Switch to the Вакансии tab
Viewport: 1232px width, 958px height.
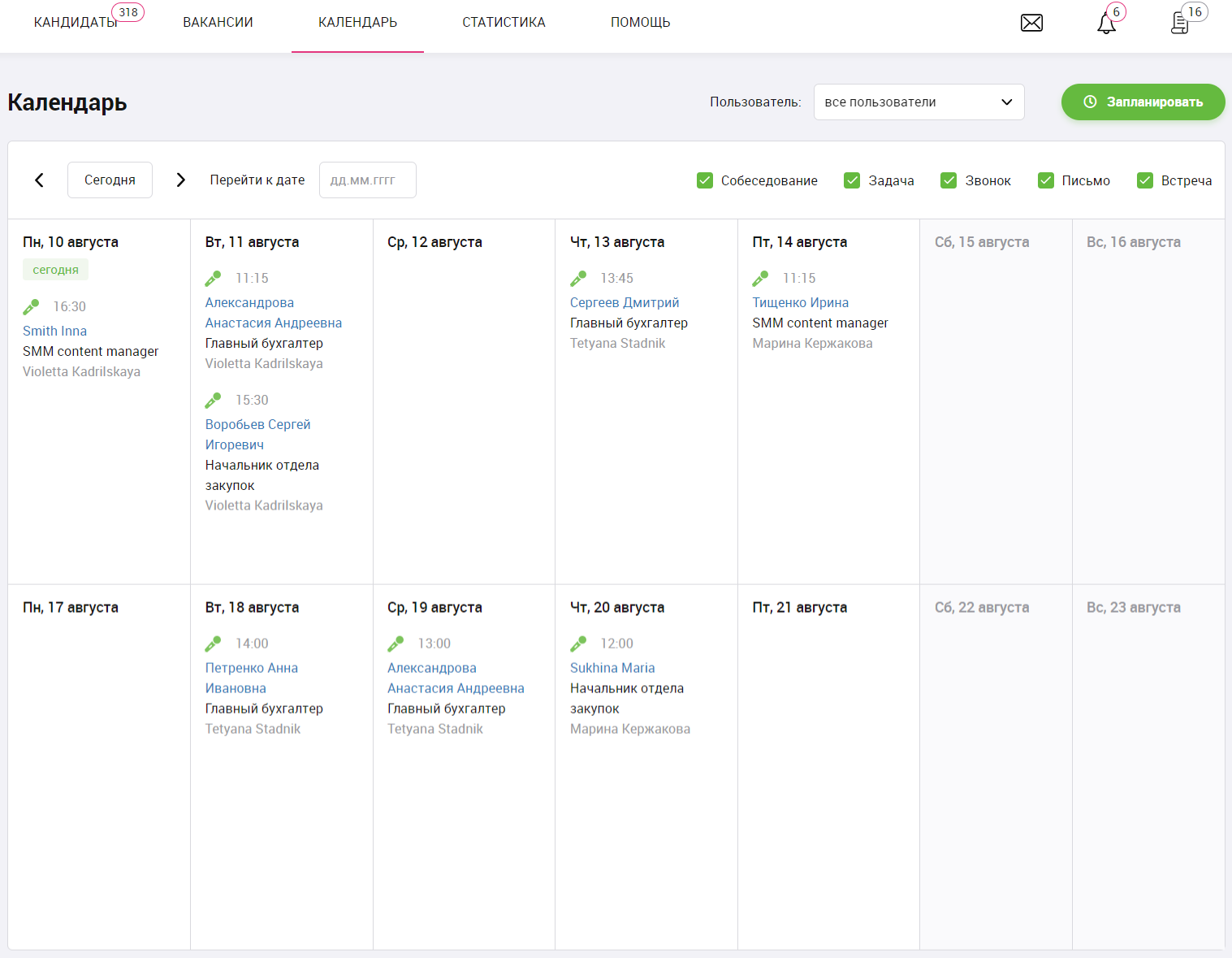pos(218,23)
